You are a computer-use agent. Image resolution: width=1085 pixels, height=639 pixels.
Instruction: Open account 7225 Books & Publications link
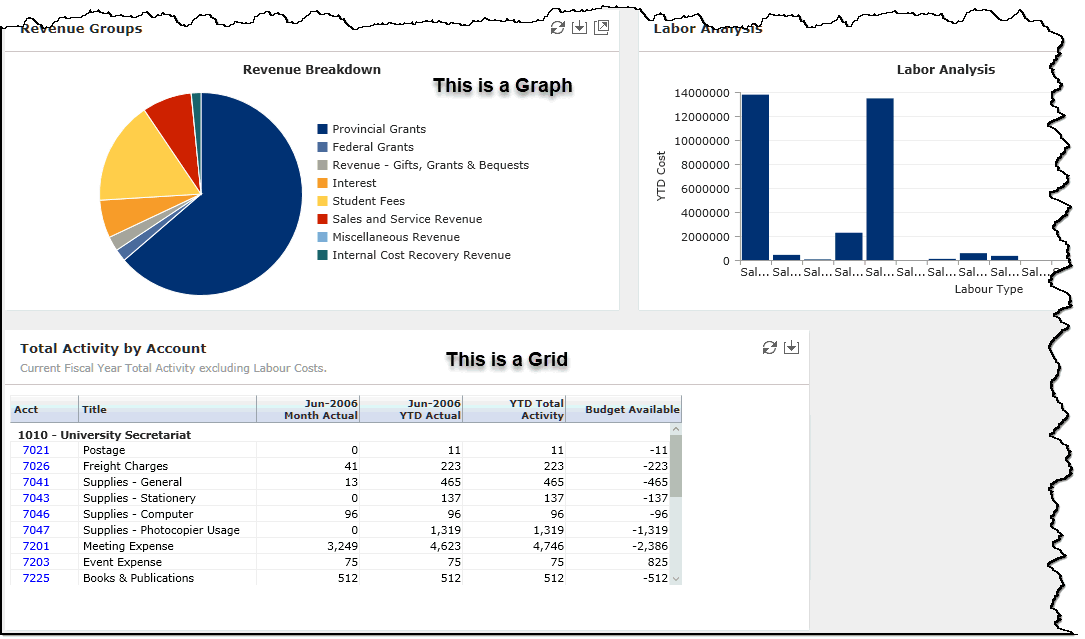click(x=36, y=578)
